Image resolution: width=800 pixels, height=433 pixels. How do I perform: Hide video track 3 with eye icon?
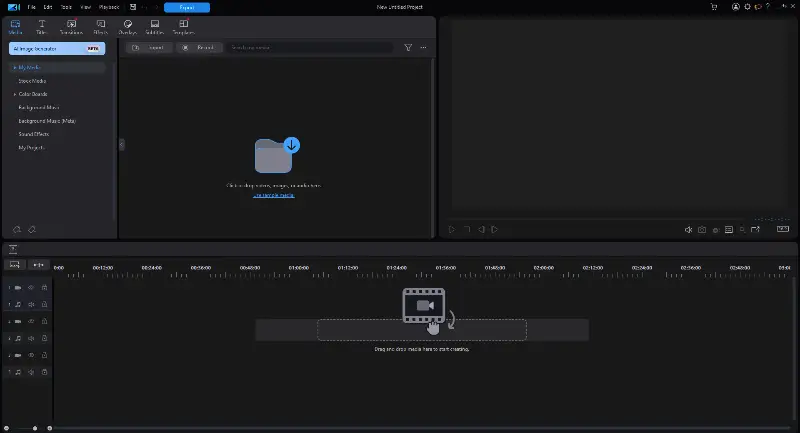click(31, 355)
